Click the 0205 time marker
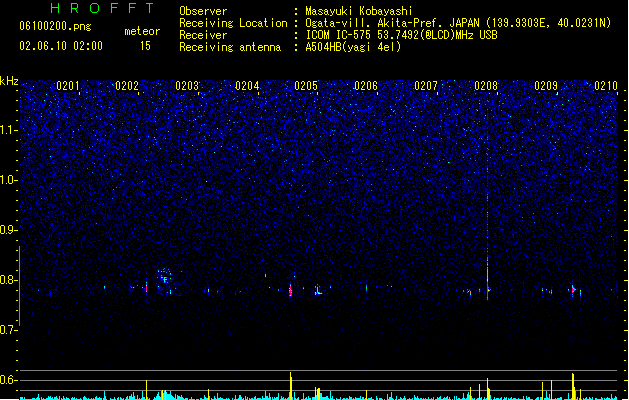Viewport: 629px width, 400px height. click(306, 86)
